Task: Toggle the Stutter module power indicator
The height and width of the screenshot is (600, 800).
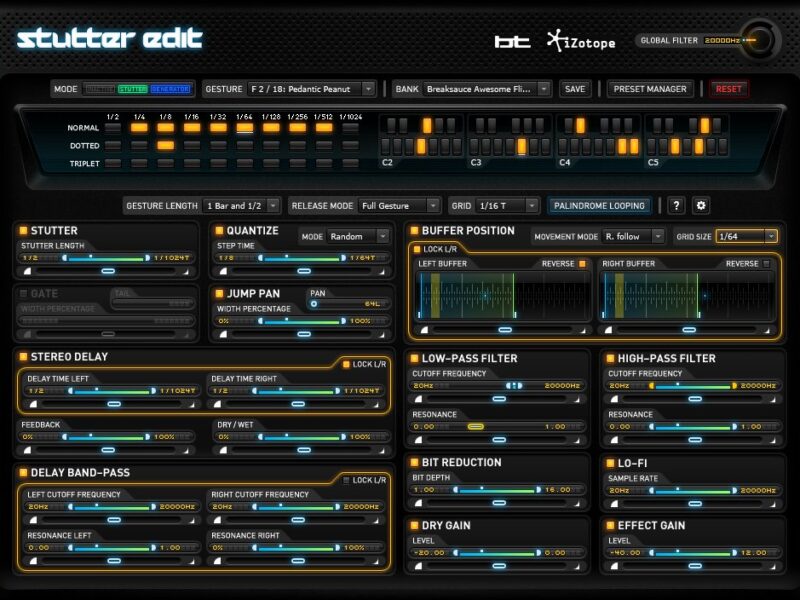Action: coord(23,231)
